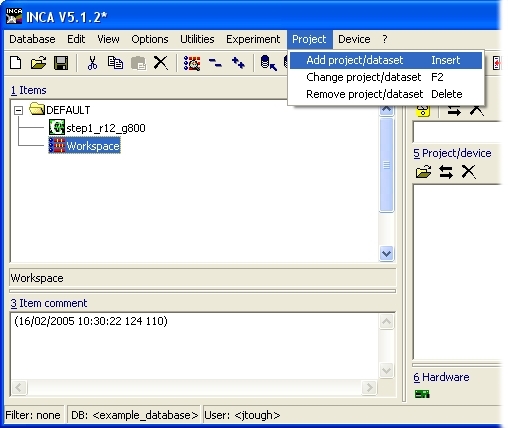Click the expand tree plus-plus icon
508x428 pixels.
point(238,63)
